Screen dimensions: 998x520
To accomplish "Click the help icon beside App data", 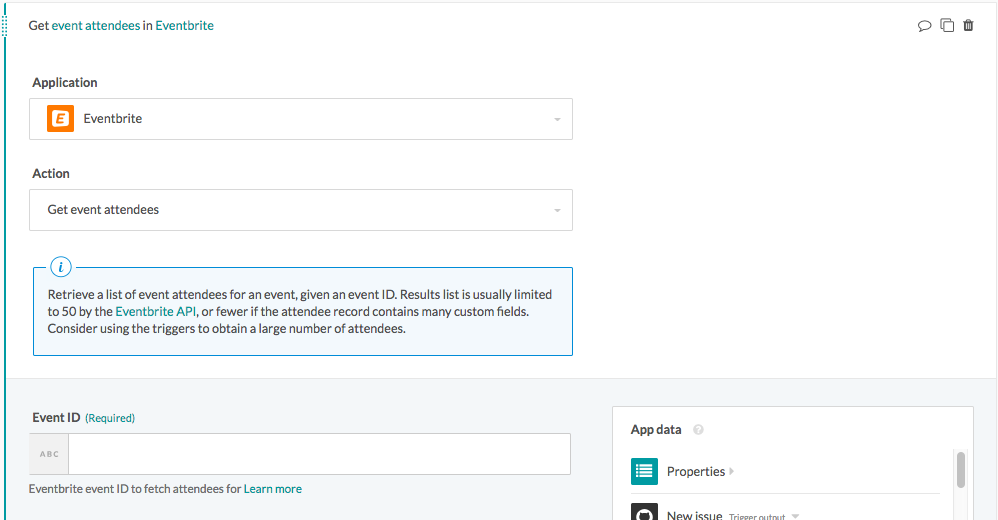I will [x=698, y=430].
